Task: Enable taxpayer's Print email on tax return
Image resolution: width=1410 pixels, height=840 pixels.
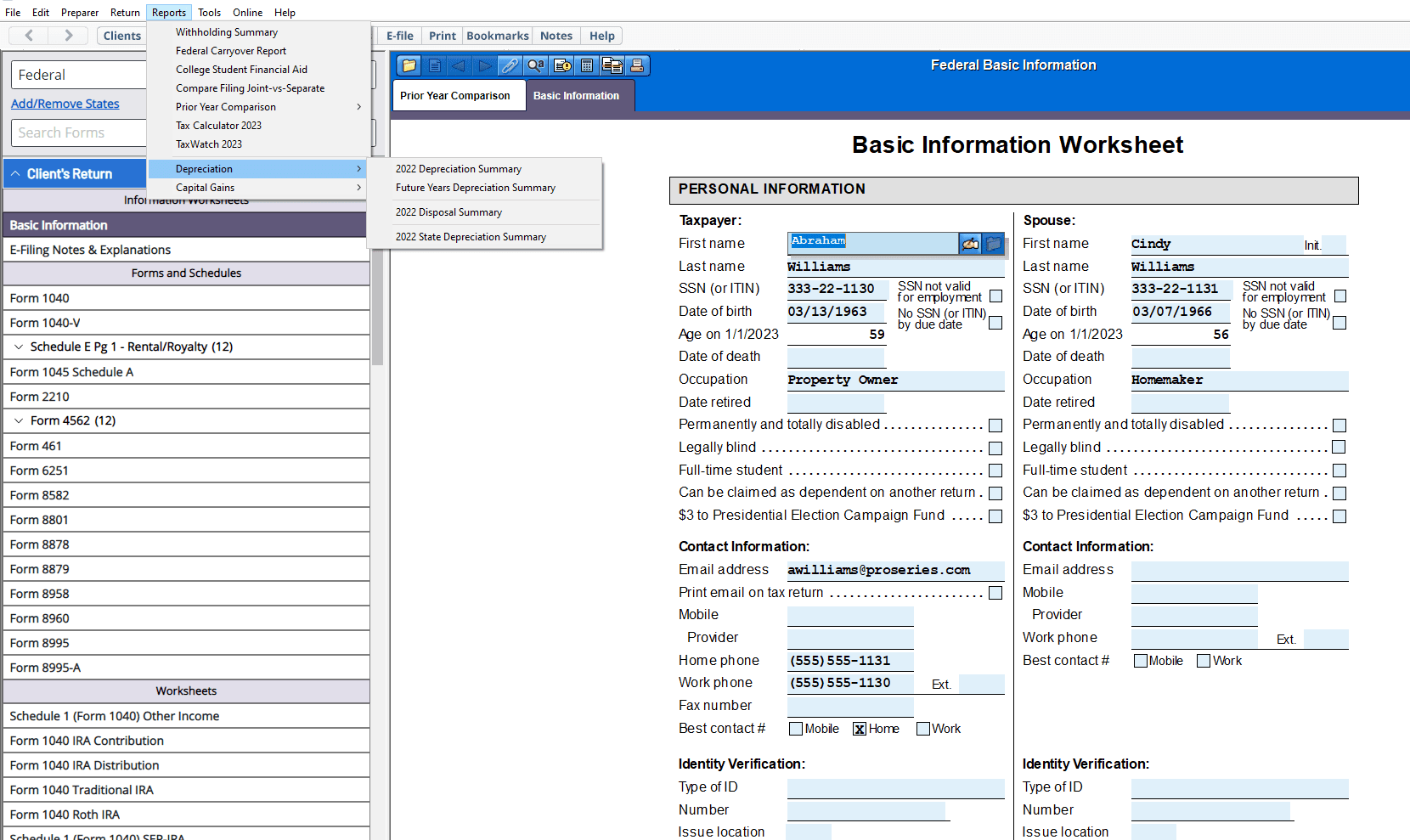Action: click(995, 593)
